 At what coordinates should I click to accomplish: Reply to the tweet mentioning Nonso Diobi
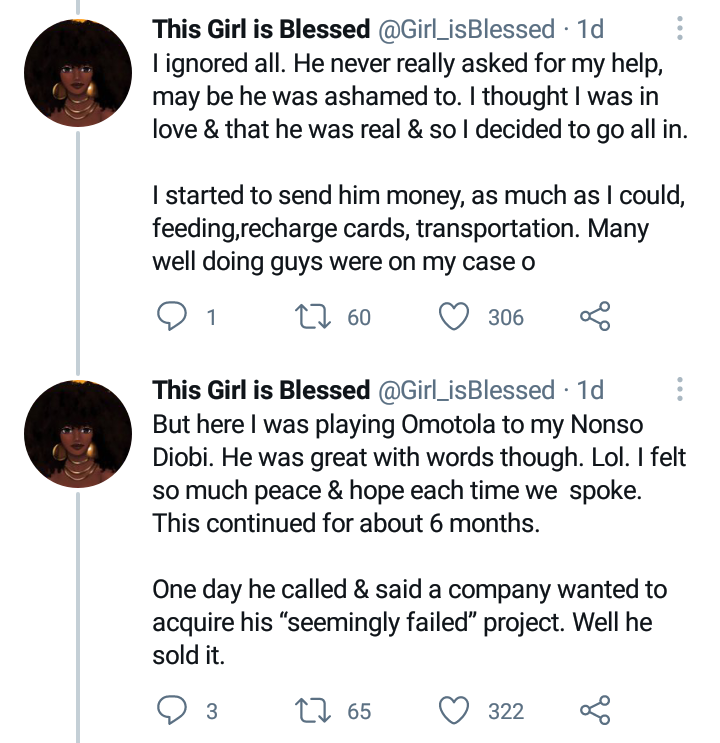click(172, 710)
